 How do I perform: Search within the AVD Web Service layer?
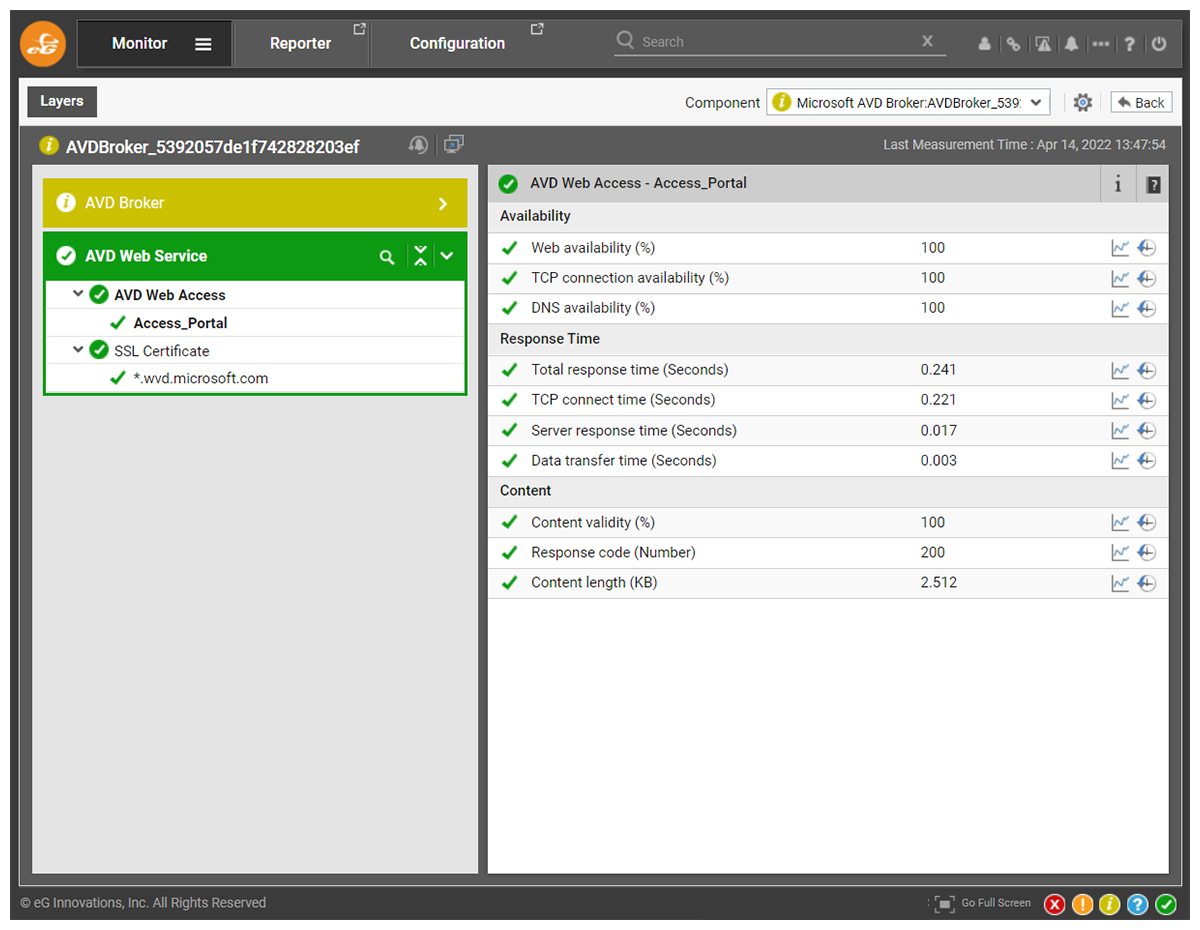point(387,257)
